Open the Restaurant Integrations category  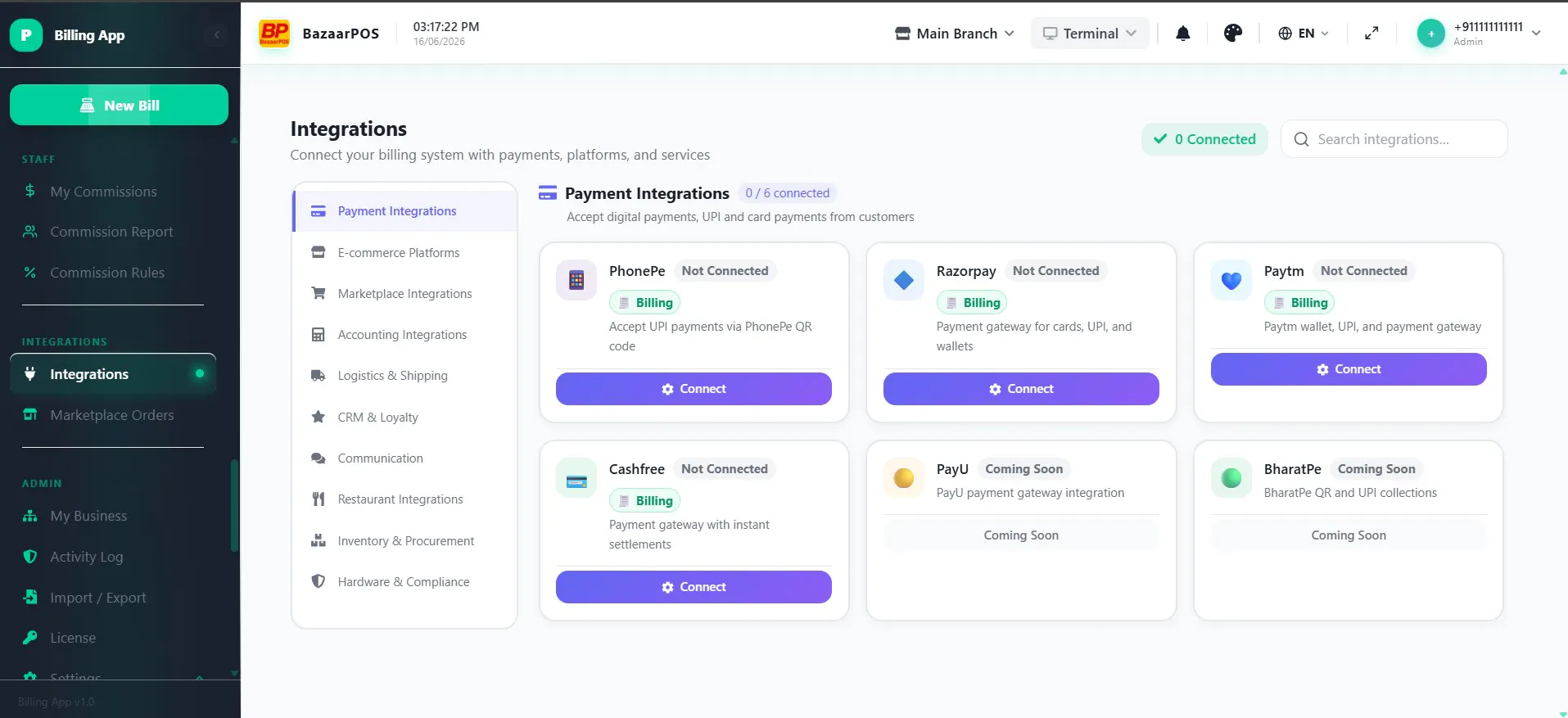[x=404, y=499]
